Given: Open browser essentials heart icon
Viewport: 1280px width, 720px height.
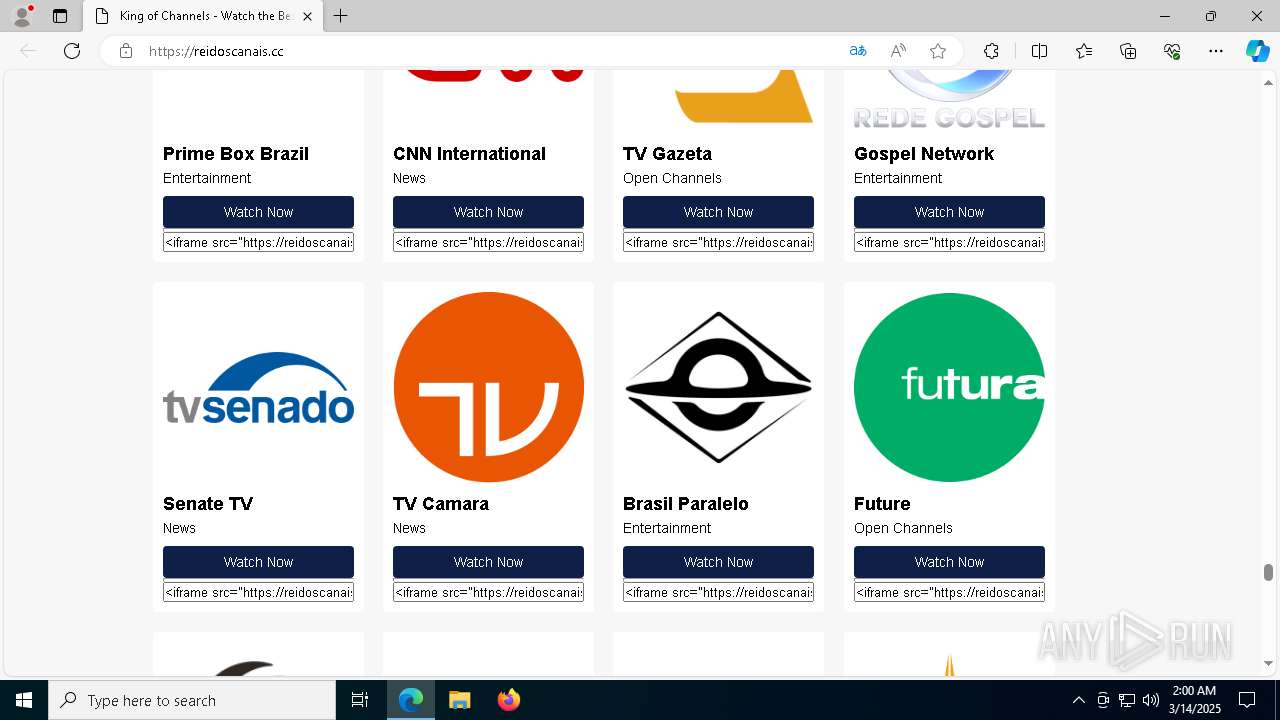Looking at the screenshot, I should tap(1172, 51).
